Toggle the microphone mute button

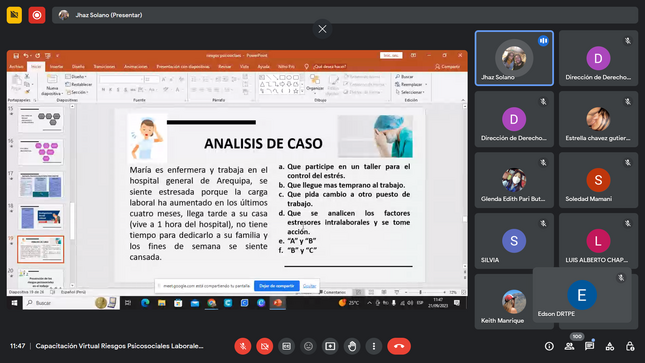243,346
